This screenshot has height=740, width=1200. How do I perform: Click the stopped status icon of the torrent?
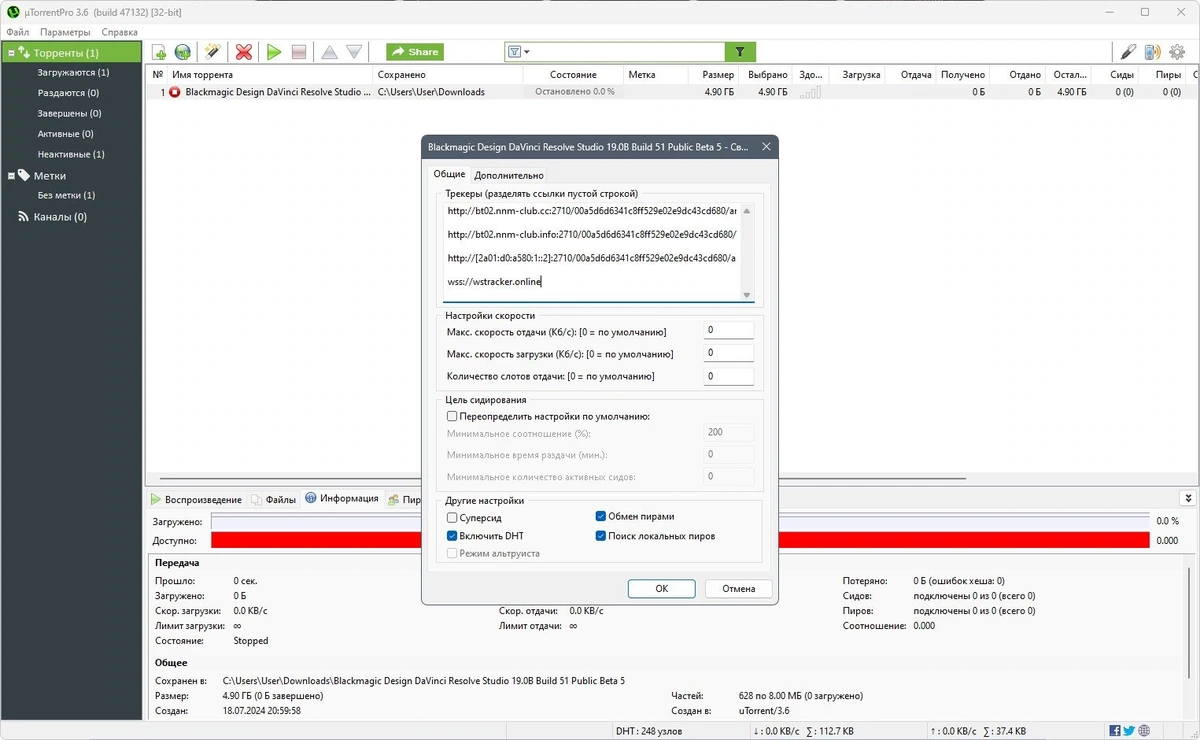pyautogui.click(x=175, y=92)
